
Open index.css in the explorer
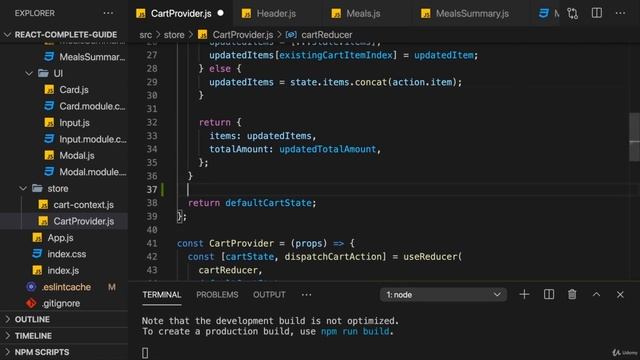[67, 254]
